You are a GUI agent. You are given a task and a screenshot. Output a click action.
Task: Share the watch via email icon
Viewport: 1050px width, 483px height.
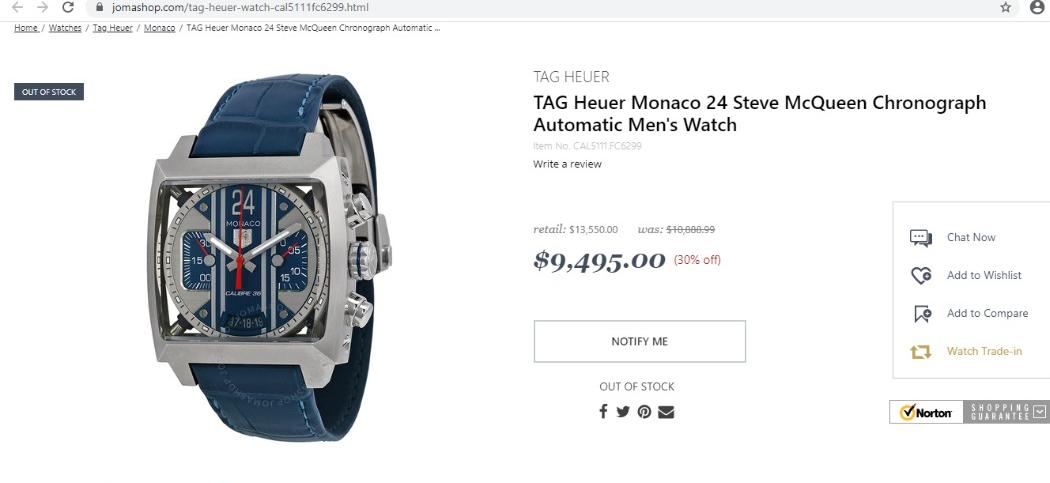(x=666, y=412)
